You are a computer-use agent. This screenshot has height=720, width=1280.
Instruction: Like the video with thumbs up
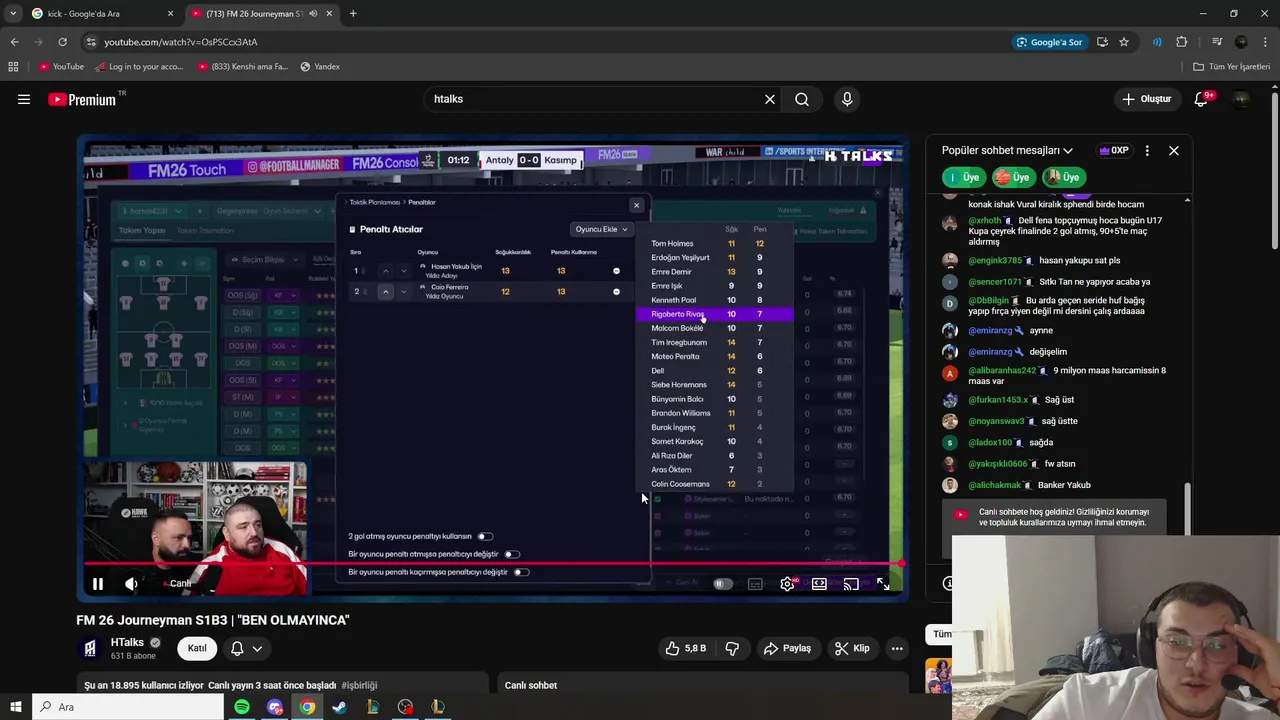click(x=685, y=648)
